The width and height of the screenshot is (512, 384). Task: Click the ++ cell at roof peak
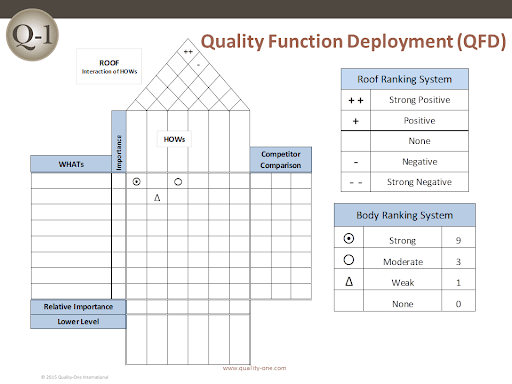(188, 52)
